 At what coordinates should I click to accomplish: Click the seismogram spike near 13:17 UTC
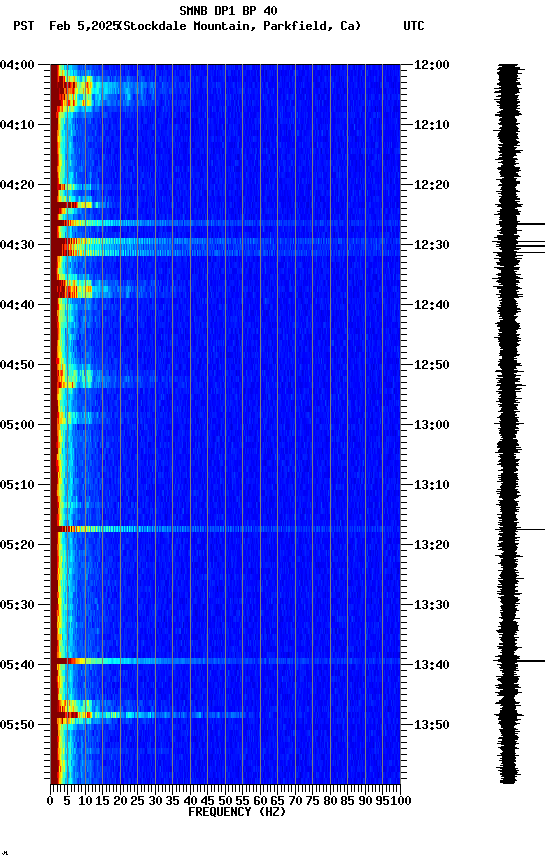click(531, 530)
